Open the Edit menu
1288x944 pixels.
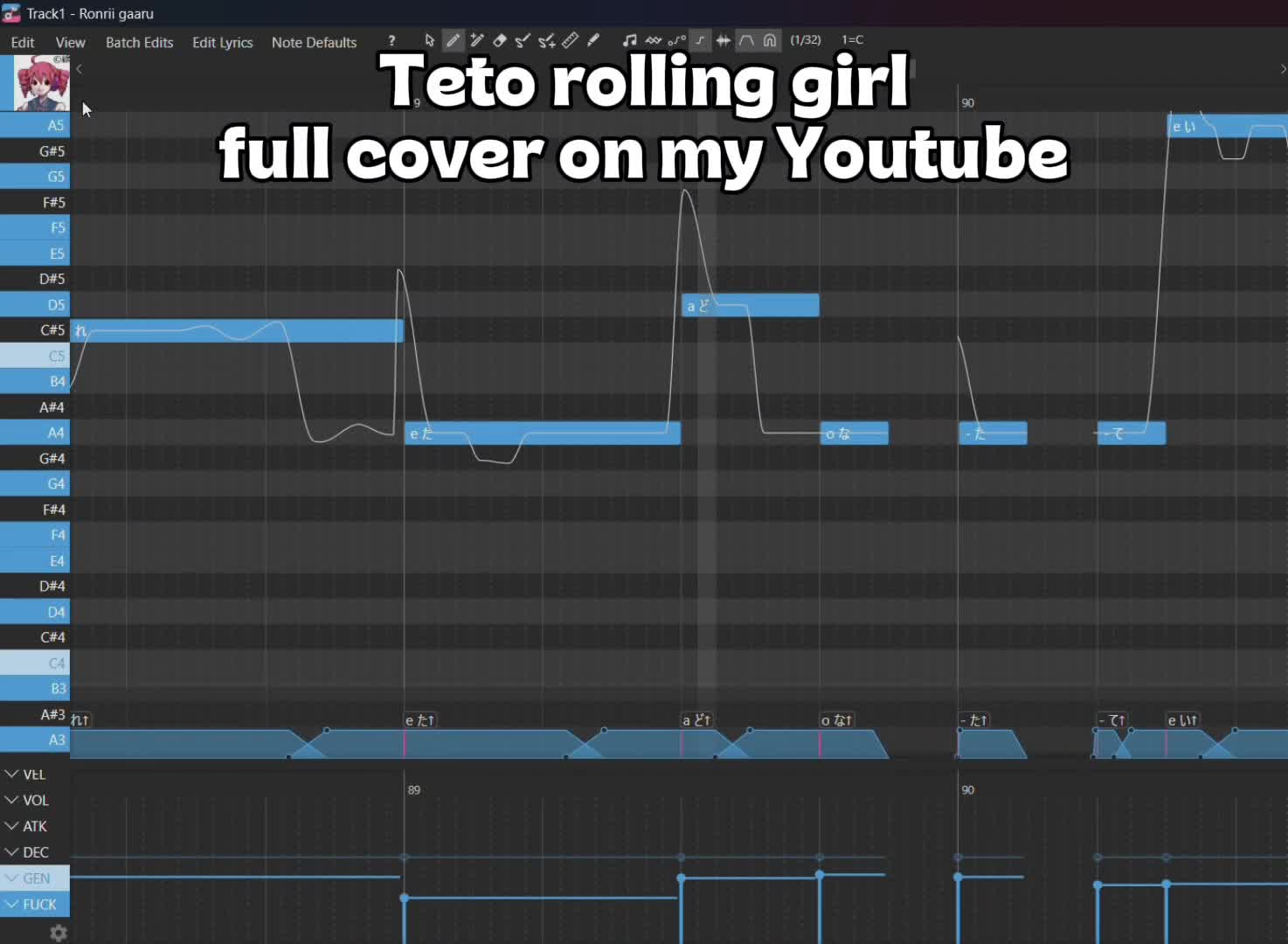[x=23, y=42]
